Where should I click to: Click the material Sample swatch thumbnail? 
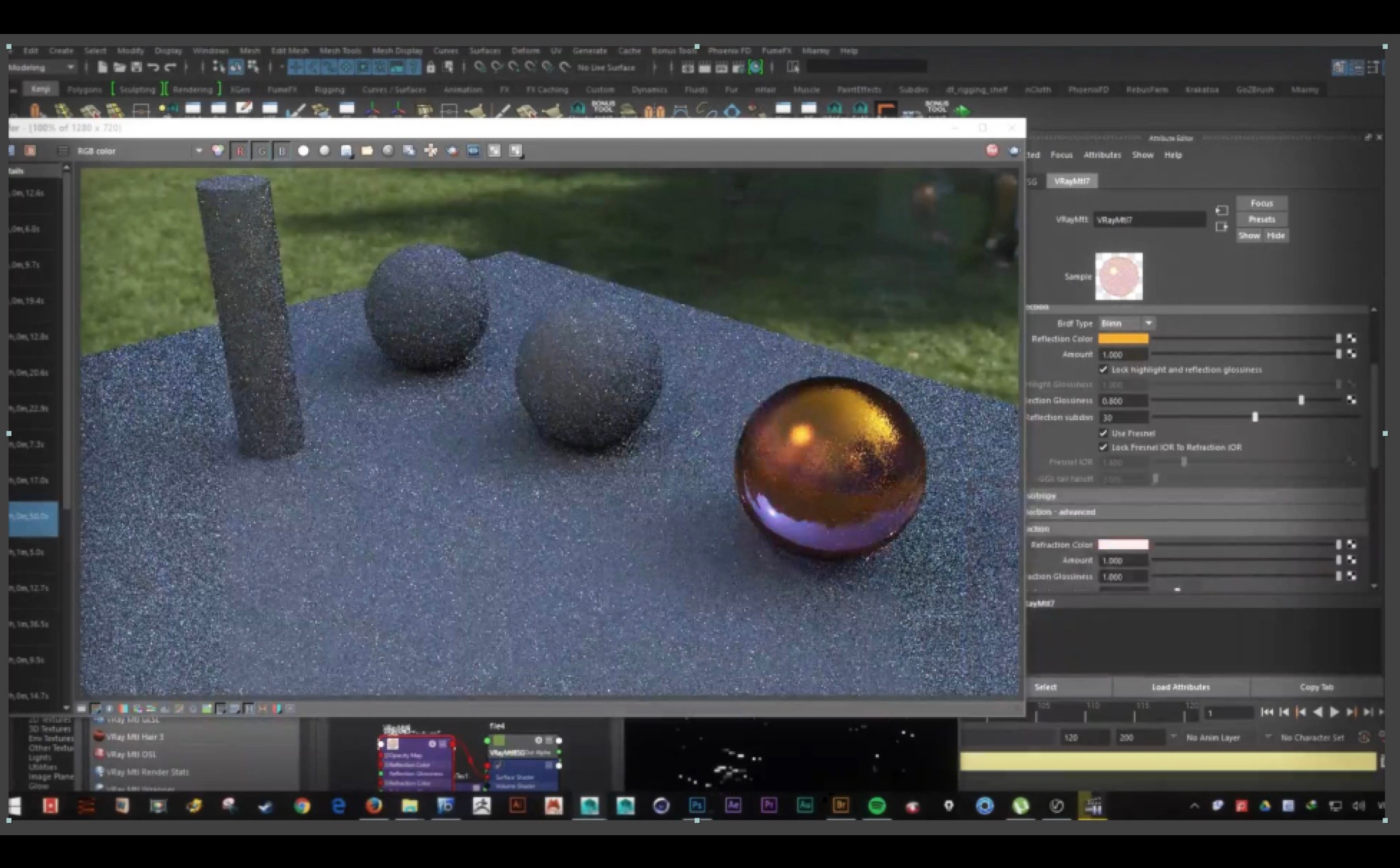(x=1119, y=276)
